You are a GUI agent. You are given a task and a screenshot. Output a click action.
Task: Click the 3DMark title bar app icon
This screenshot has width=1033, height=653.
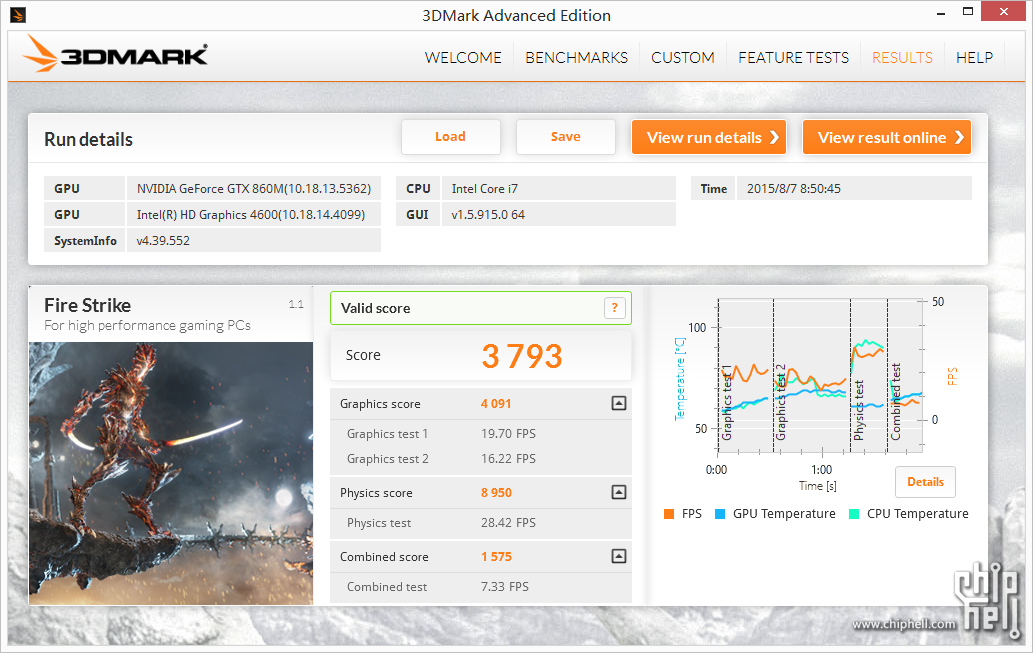(18, 14)
